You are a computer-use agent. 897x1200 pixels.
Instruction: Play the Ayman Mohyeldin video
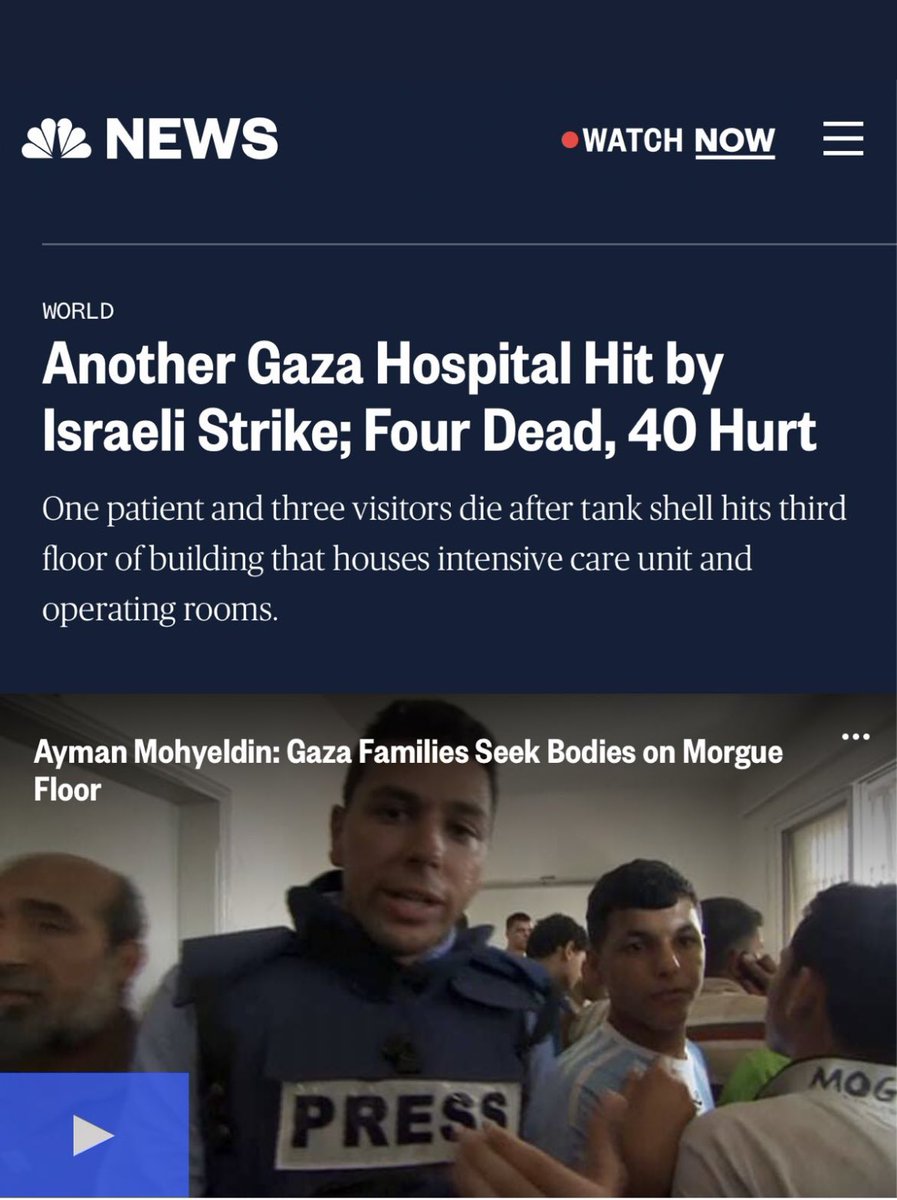(x=94, y=1136)
